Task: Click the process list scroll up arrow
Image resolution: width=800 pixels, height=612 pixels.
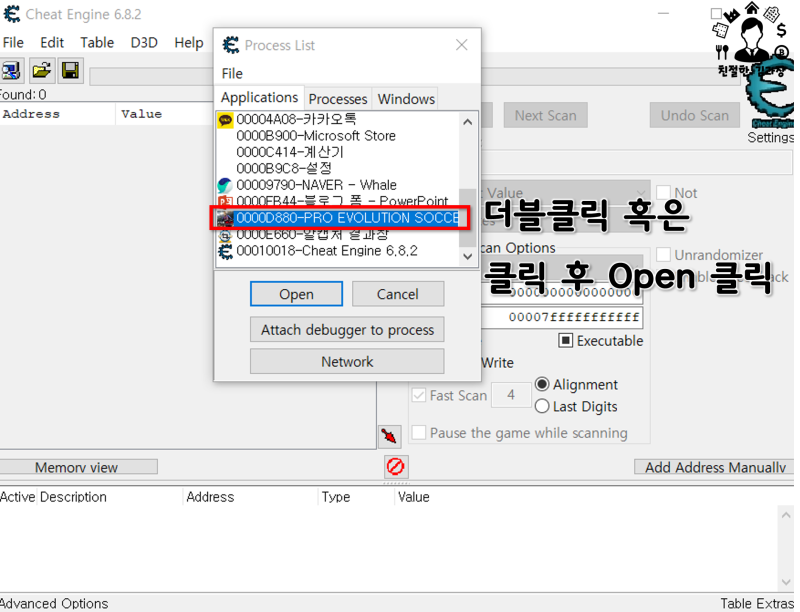Action: tap(467, 122)
